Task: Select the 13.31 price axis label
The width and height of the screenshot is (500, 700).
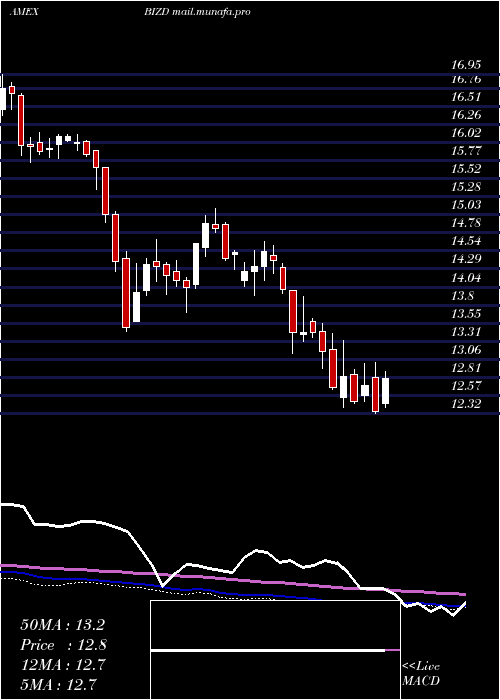Action: tap(466, 332)
